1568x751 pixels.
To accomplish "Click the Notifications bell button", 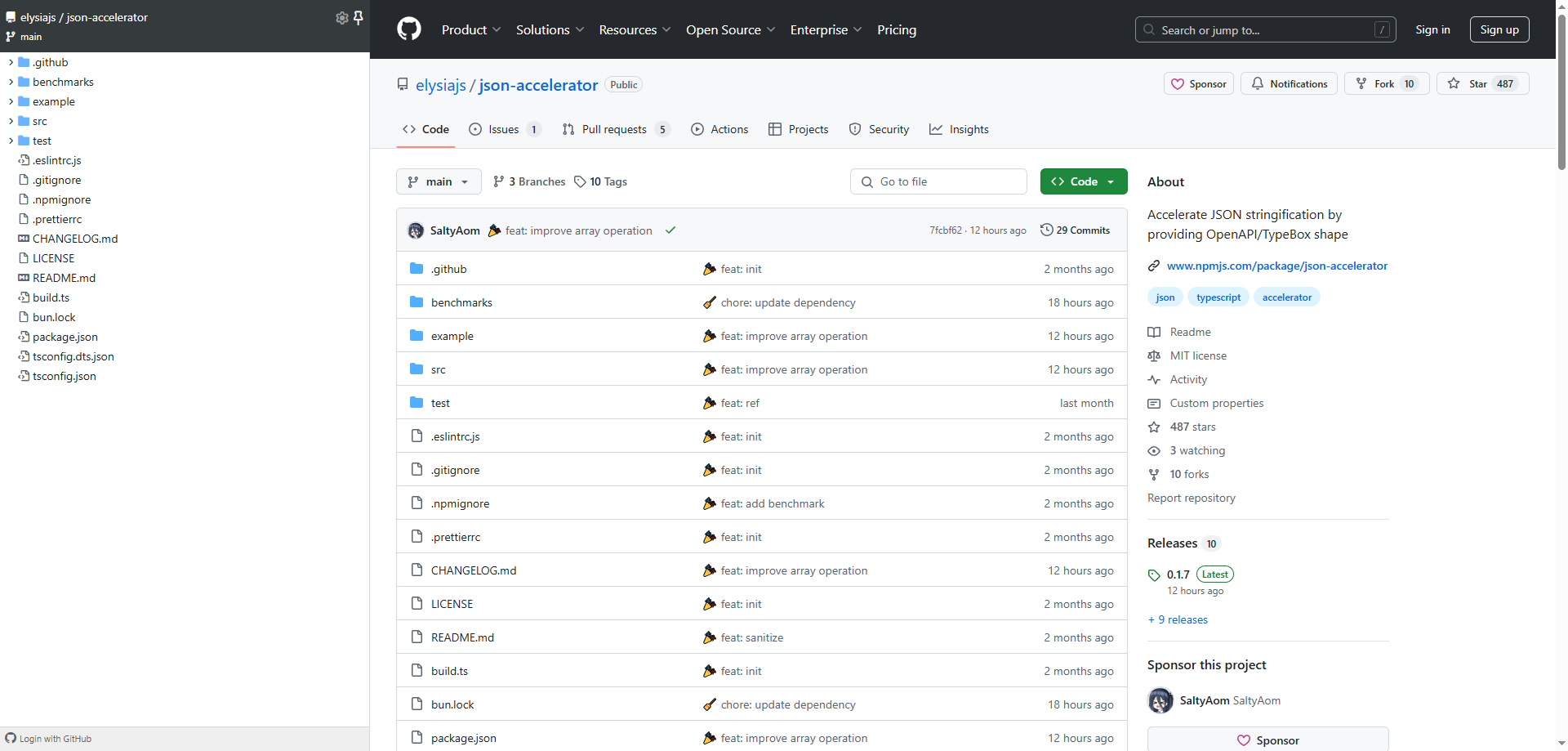I will click(x=1290, y=83).
